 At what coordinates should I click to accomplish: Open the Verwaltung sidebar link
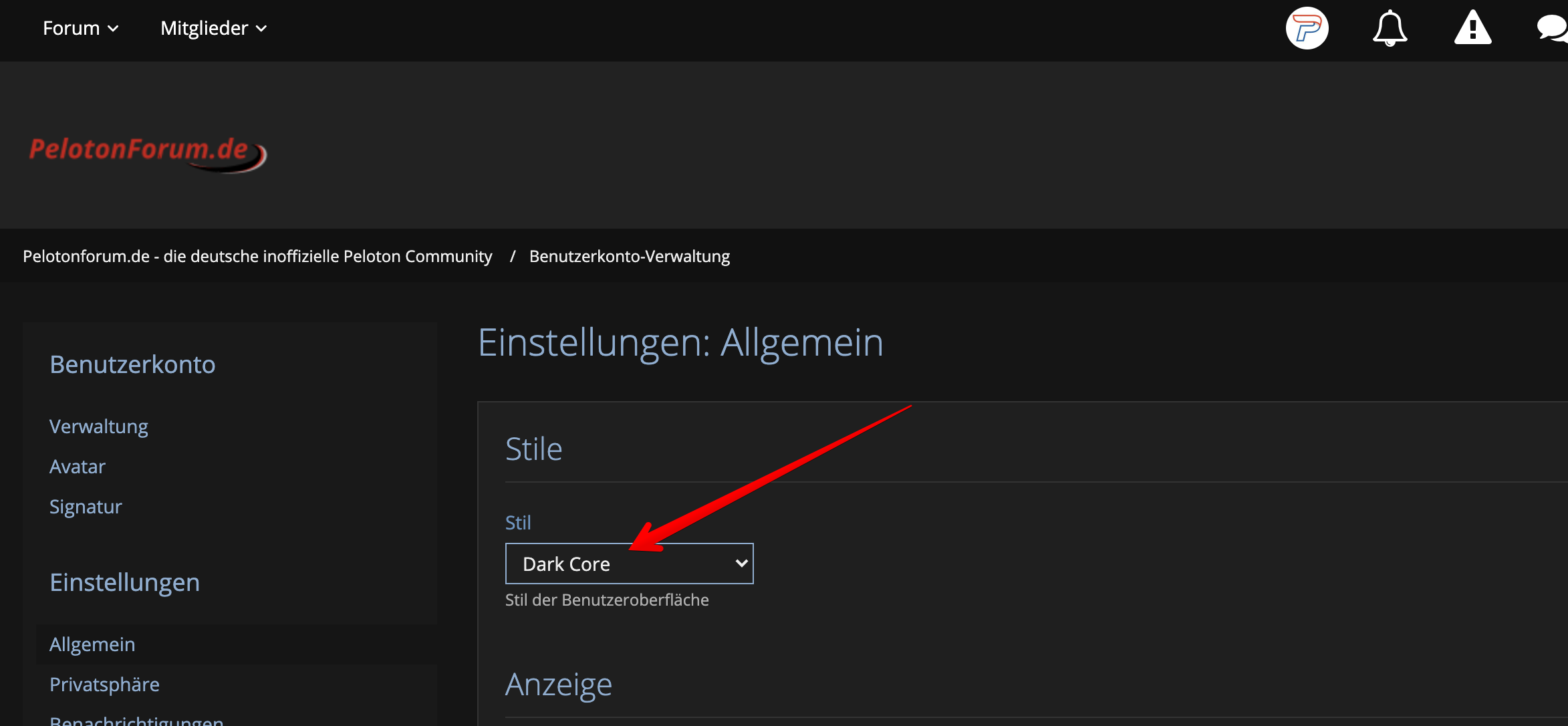click(99, 427)
